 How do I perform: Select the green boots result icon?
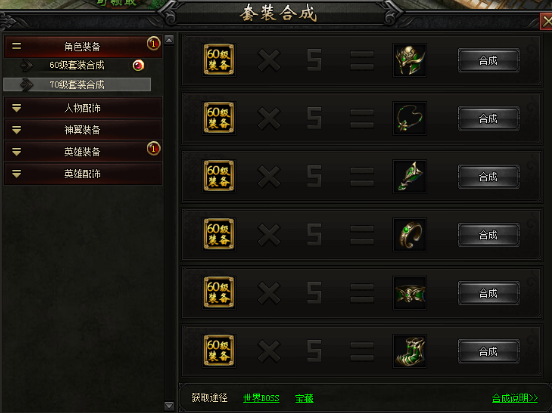[409, 351]
